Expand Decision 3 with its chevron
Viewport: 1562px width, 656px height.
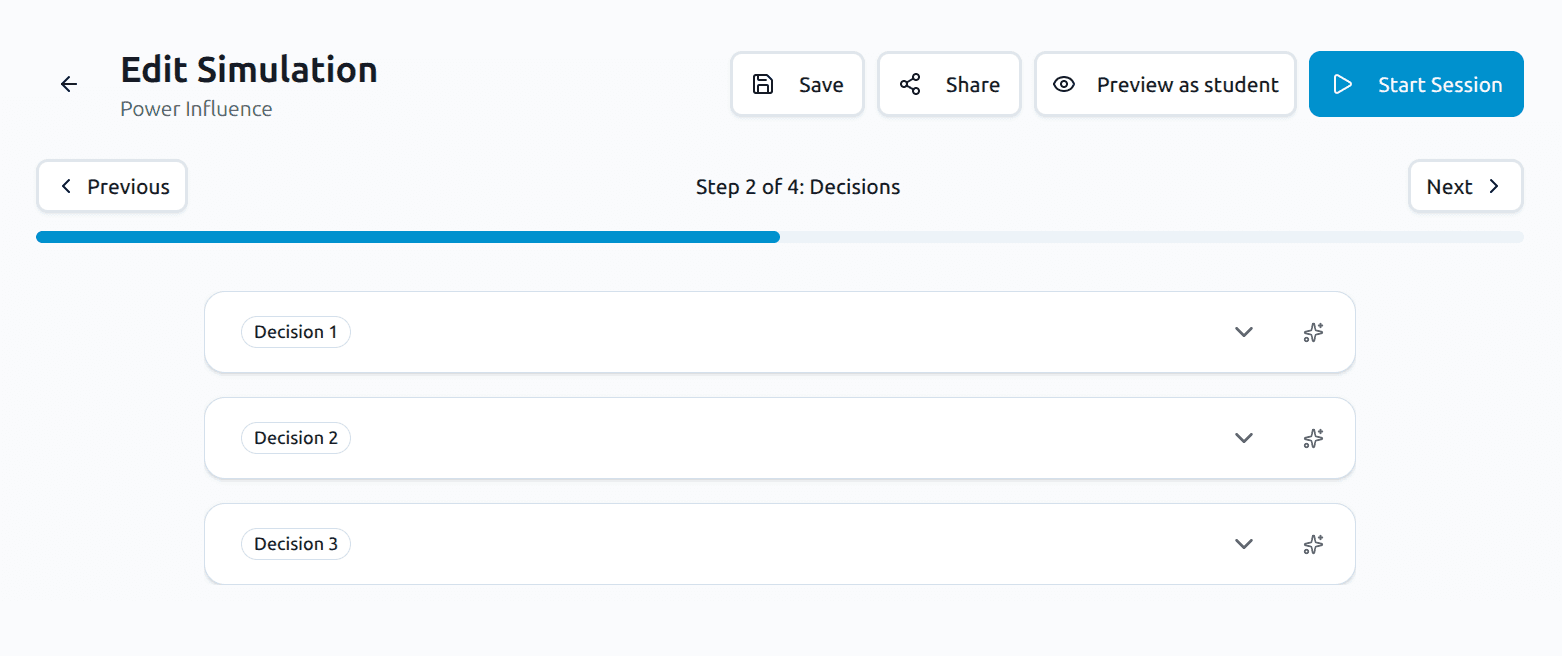coord(1244,544)
